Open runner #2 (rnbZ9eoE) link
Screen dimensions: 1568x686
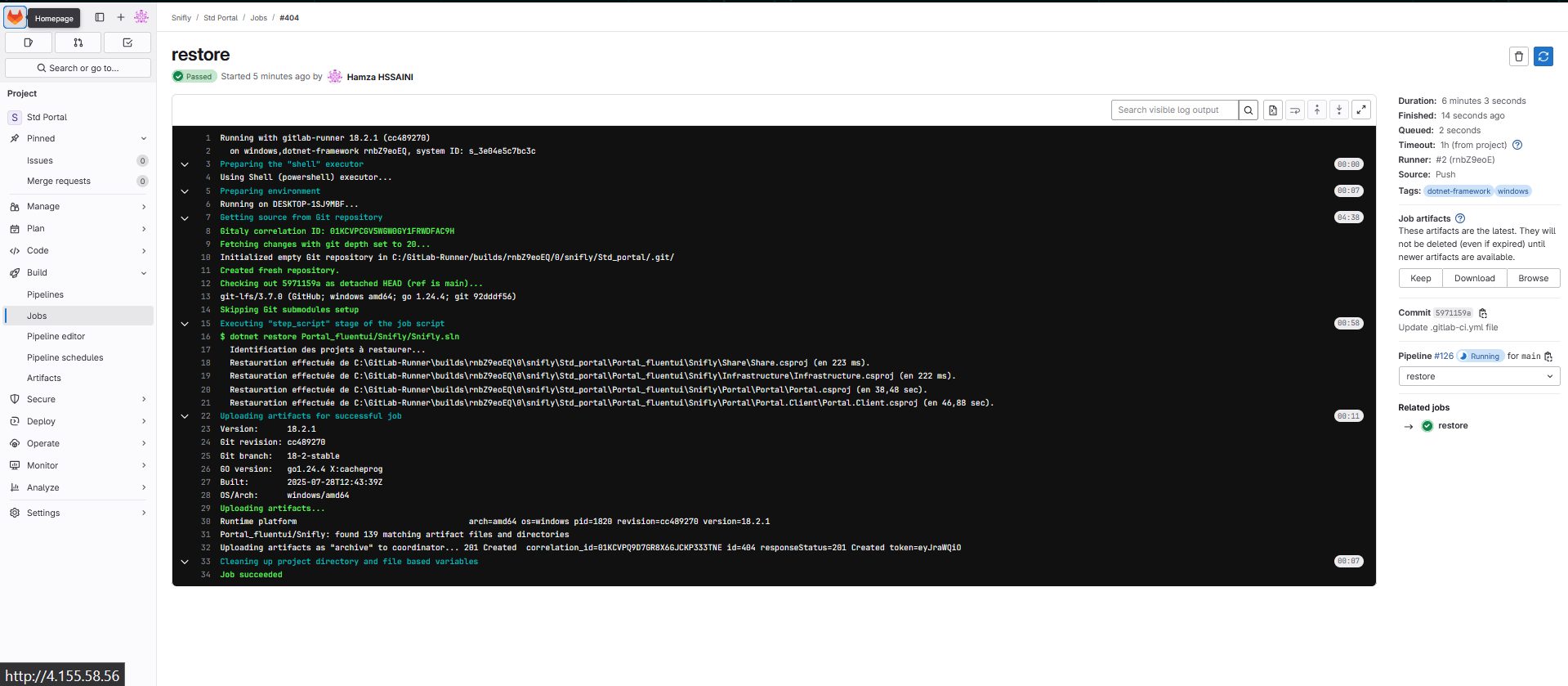pyautogui.click(x=1465, y=160)
